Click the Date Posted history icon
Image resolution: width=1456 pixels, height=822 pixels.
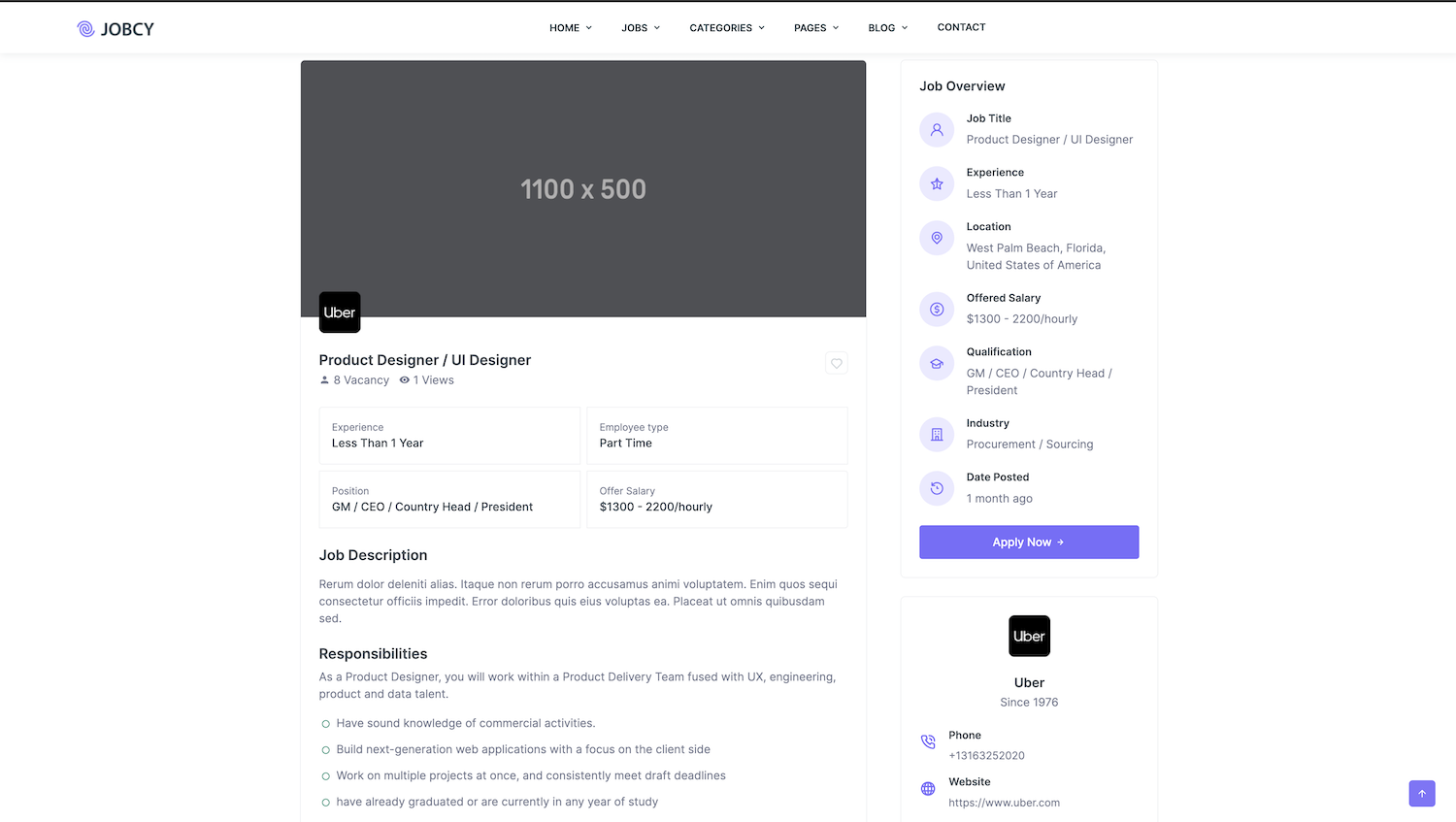937,488
